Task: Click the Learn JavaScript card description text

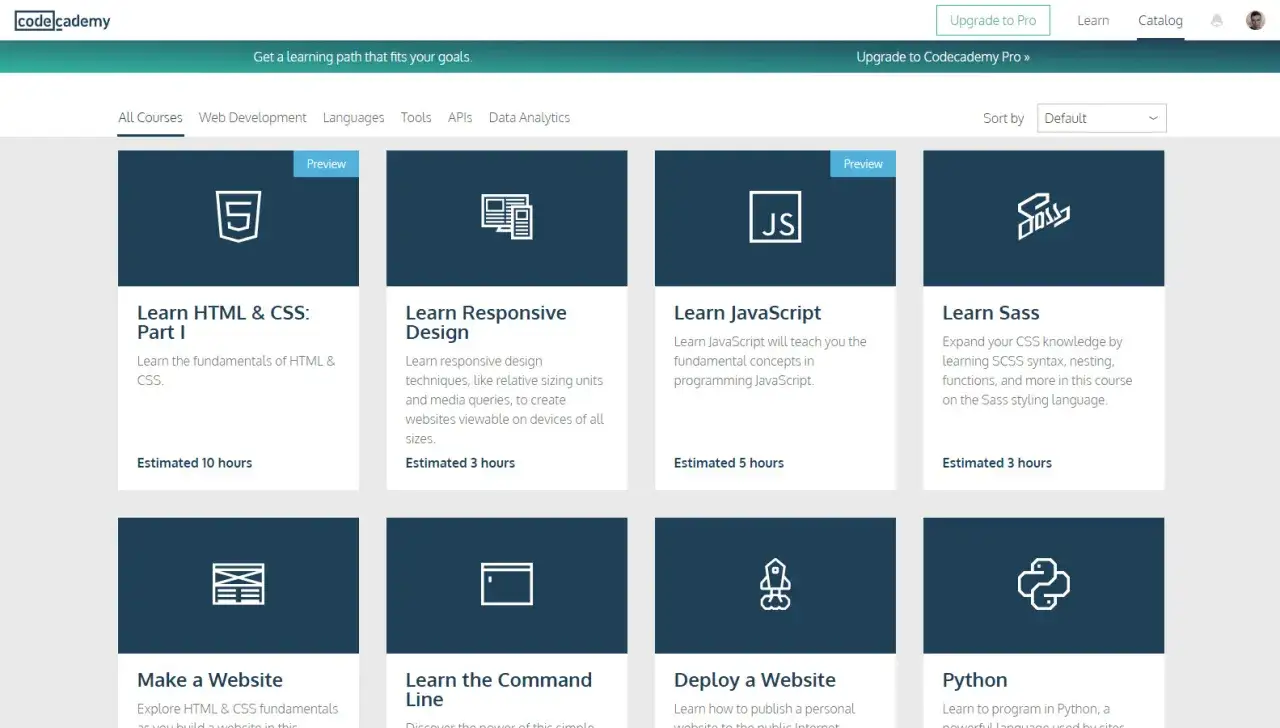Action: pos(770,361)
